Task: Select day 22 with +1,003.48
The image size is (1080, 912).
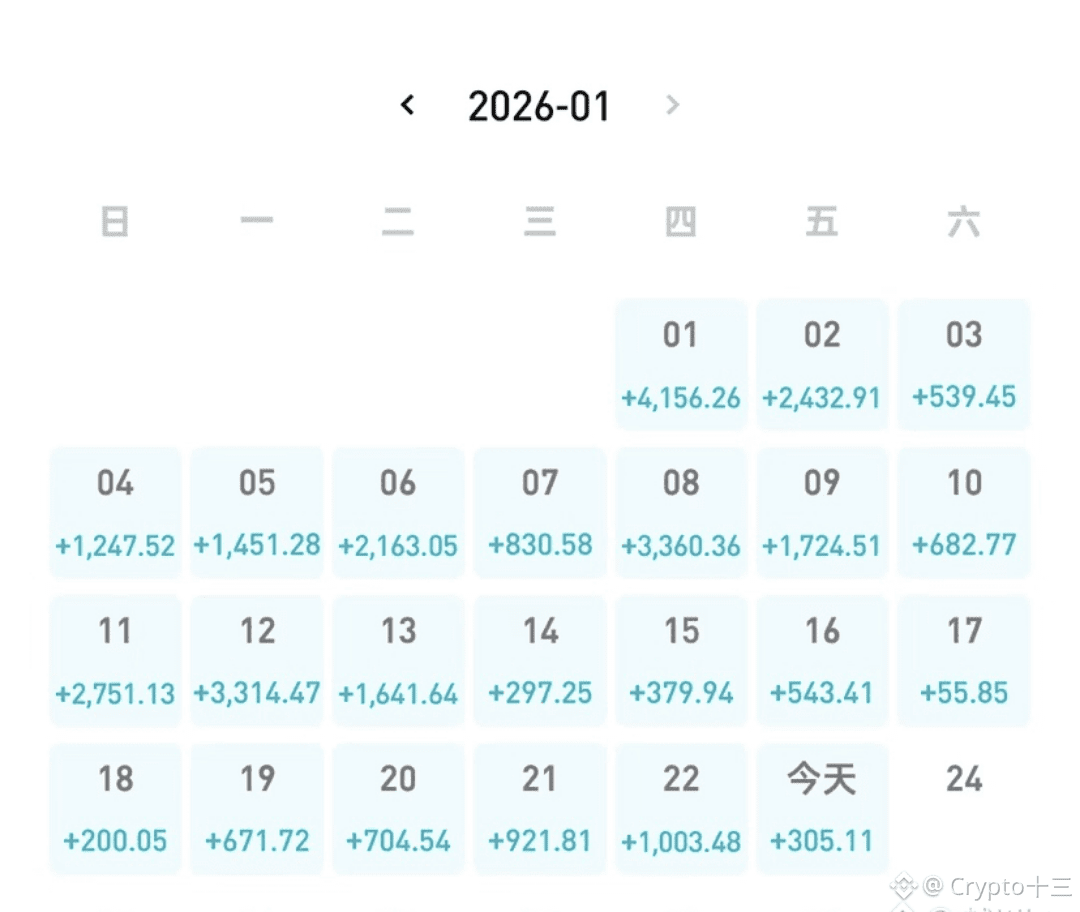Action: (x=681, y=809)
